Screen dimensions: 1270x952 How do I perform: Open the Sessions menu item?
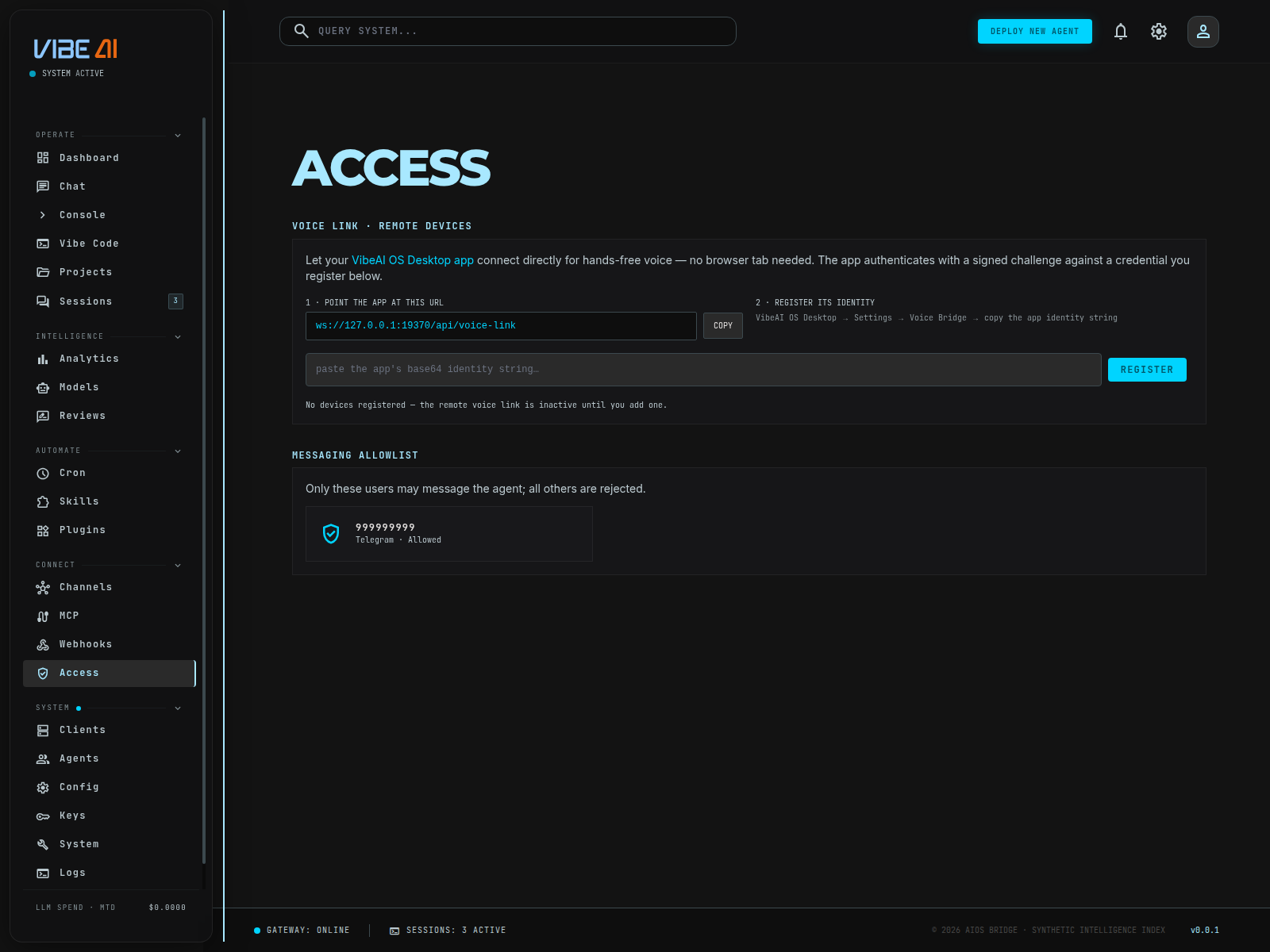(x=110, y=301)
